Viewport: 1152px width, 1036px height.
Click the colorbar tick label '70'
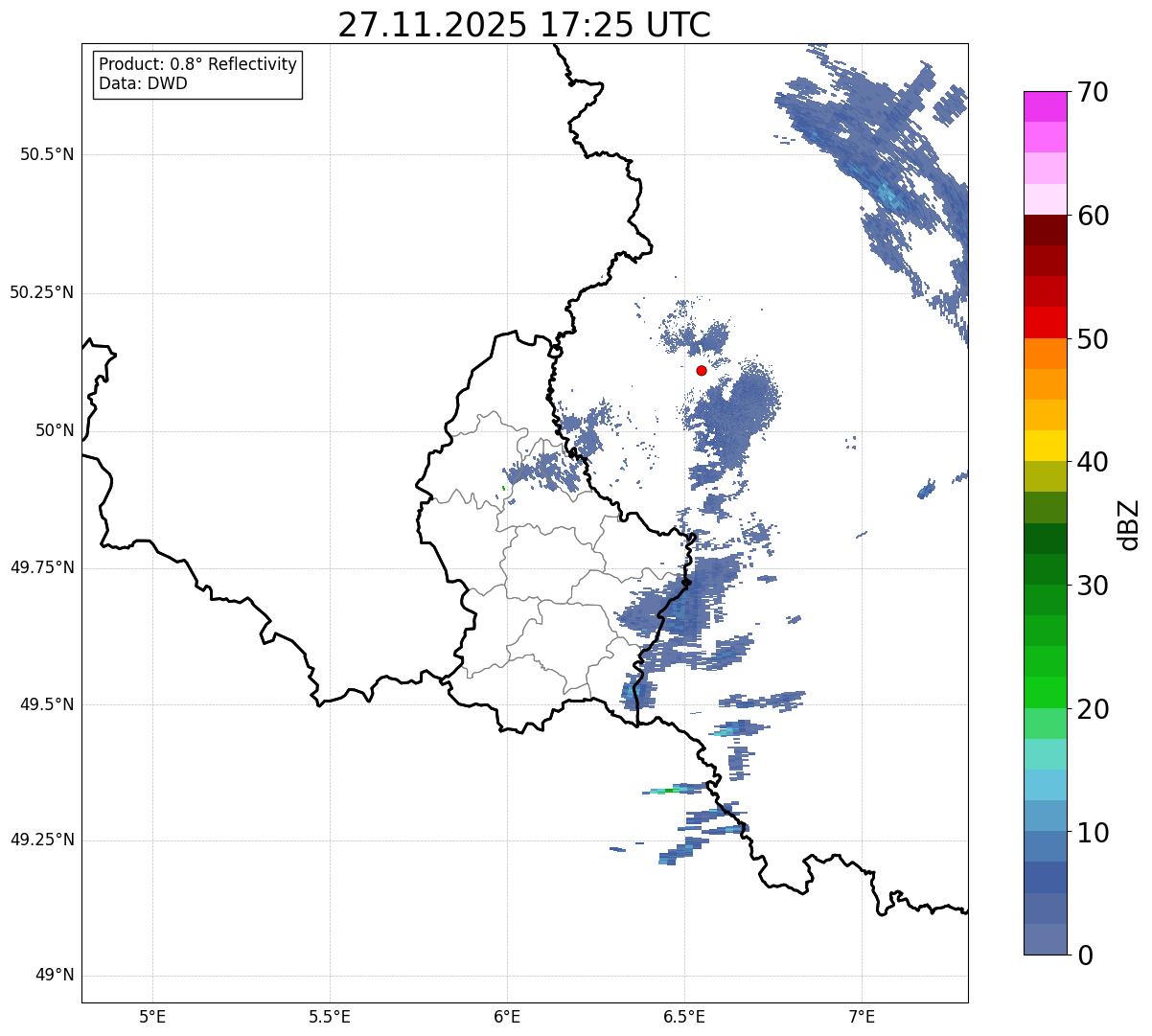click(x=1094, y=92)
